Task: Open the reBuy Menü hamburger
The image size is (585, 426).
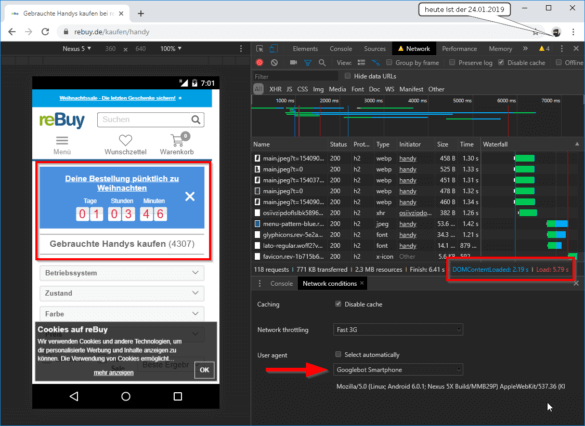Action: (62, 145)
